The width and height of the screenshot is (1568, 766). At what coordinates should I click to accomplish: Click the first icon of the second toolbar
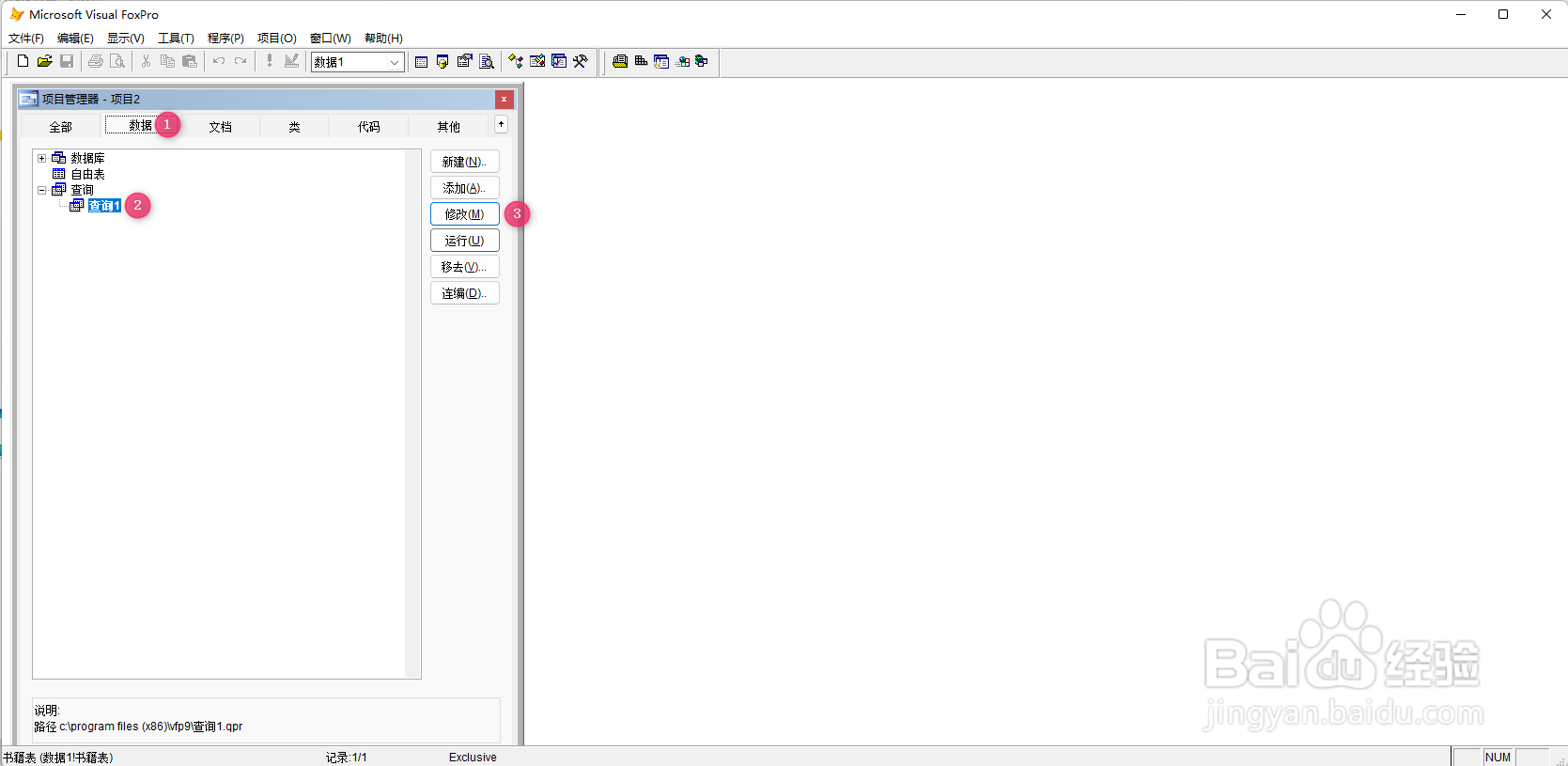coord(620,61)
